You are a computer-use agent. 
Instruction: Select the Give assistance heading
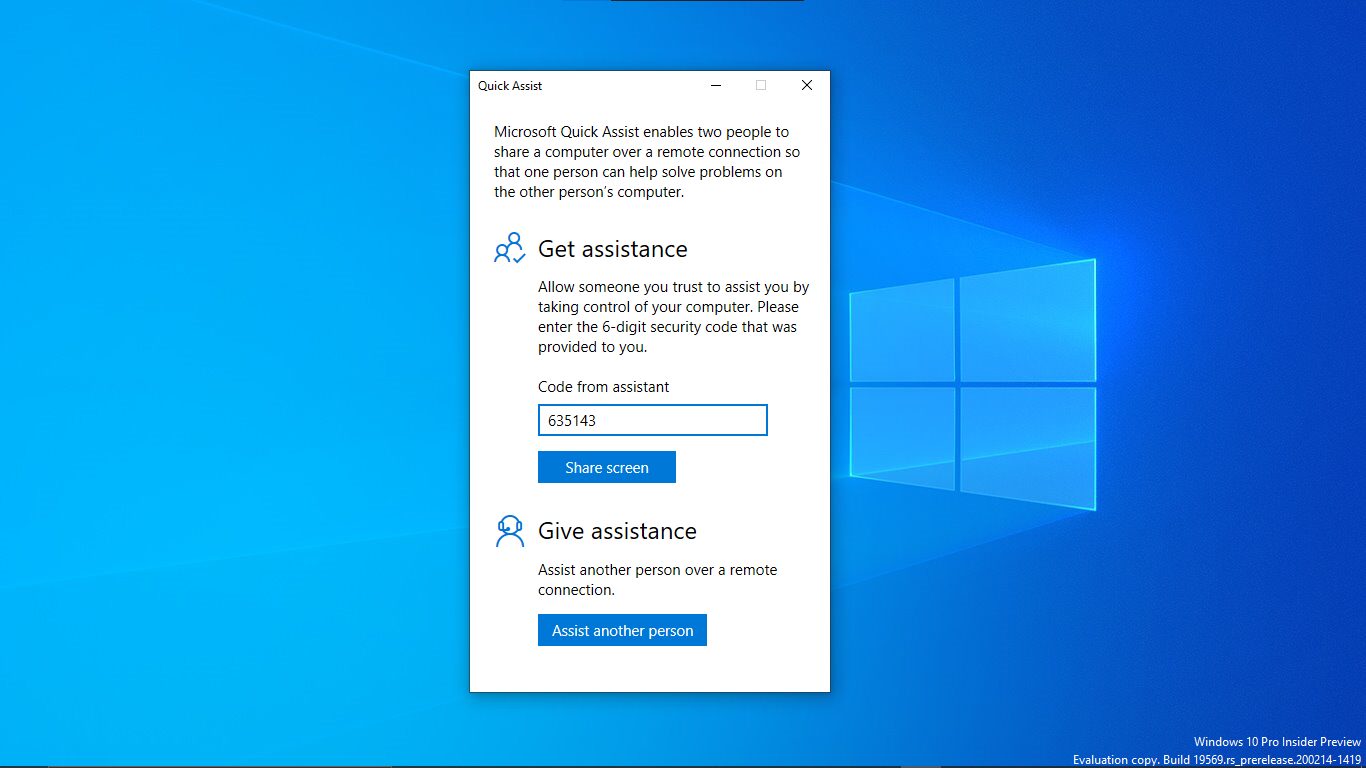pyautogui.click(x=617, y=531)
